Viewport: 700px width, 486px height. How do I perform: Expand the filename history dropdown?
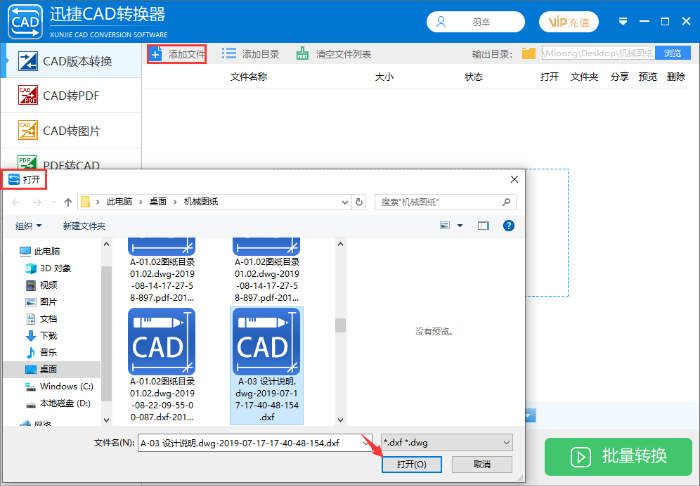tap(366, 443)
